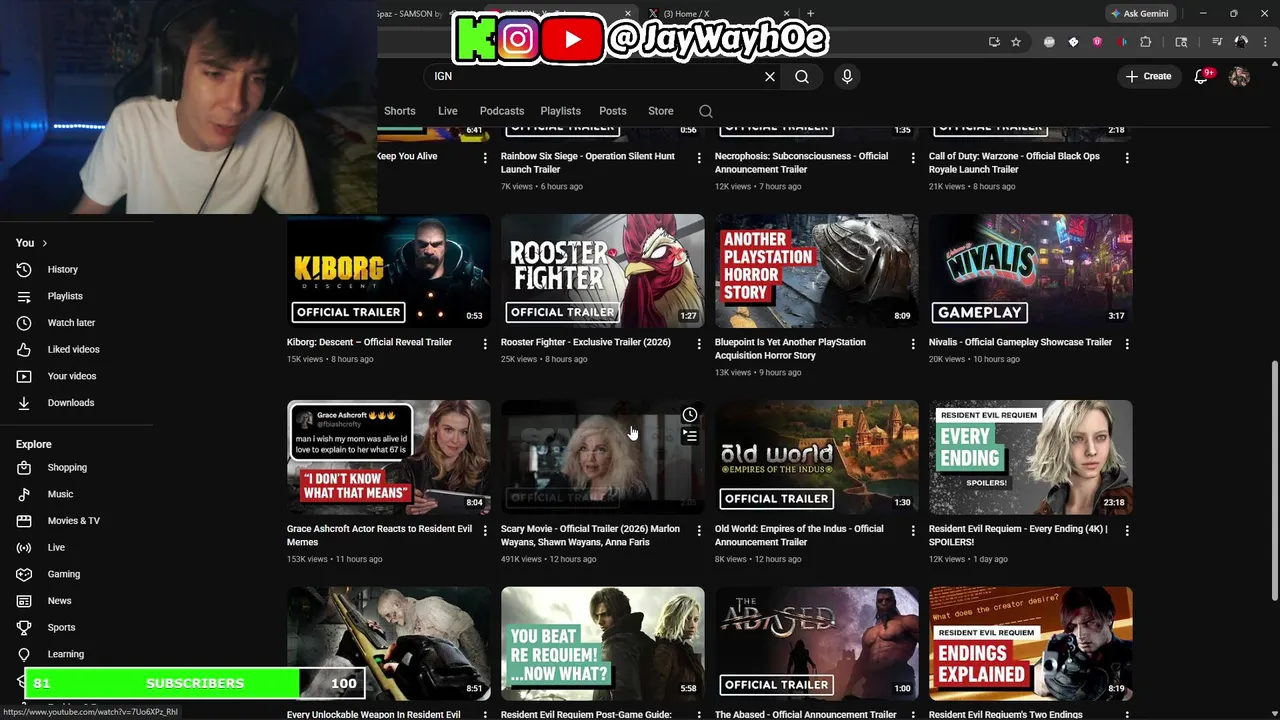Open History in the sidebar
The height and width of the screenshot is (720, 1280).
point(62,269)
